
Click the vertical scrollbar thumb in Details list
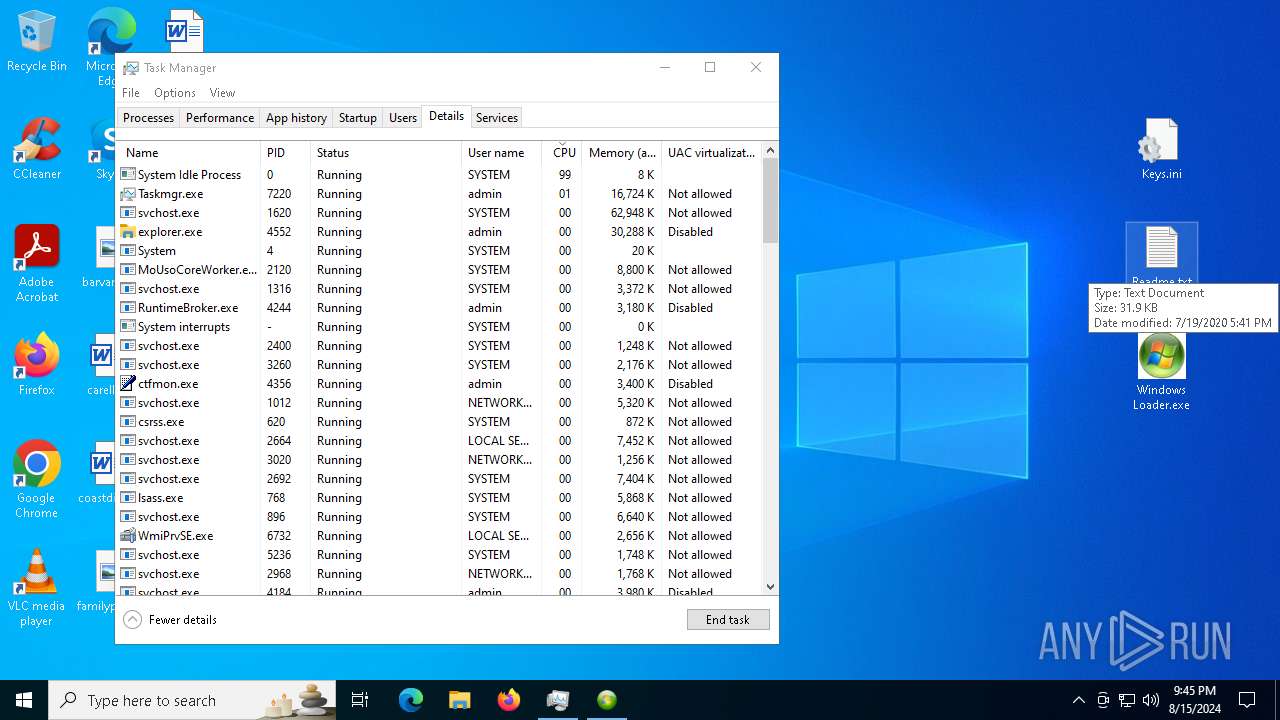tap(770, 201)
